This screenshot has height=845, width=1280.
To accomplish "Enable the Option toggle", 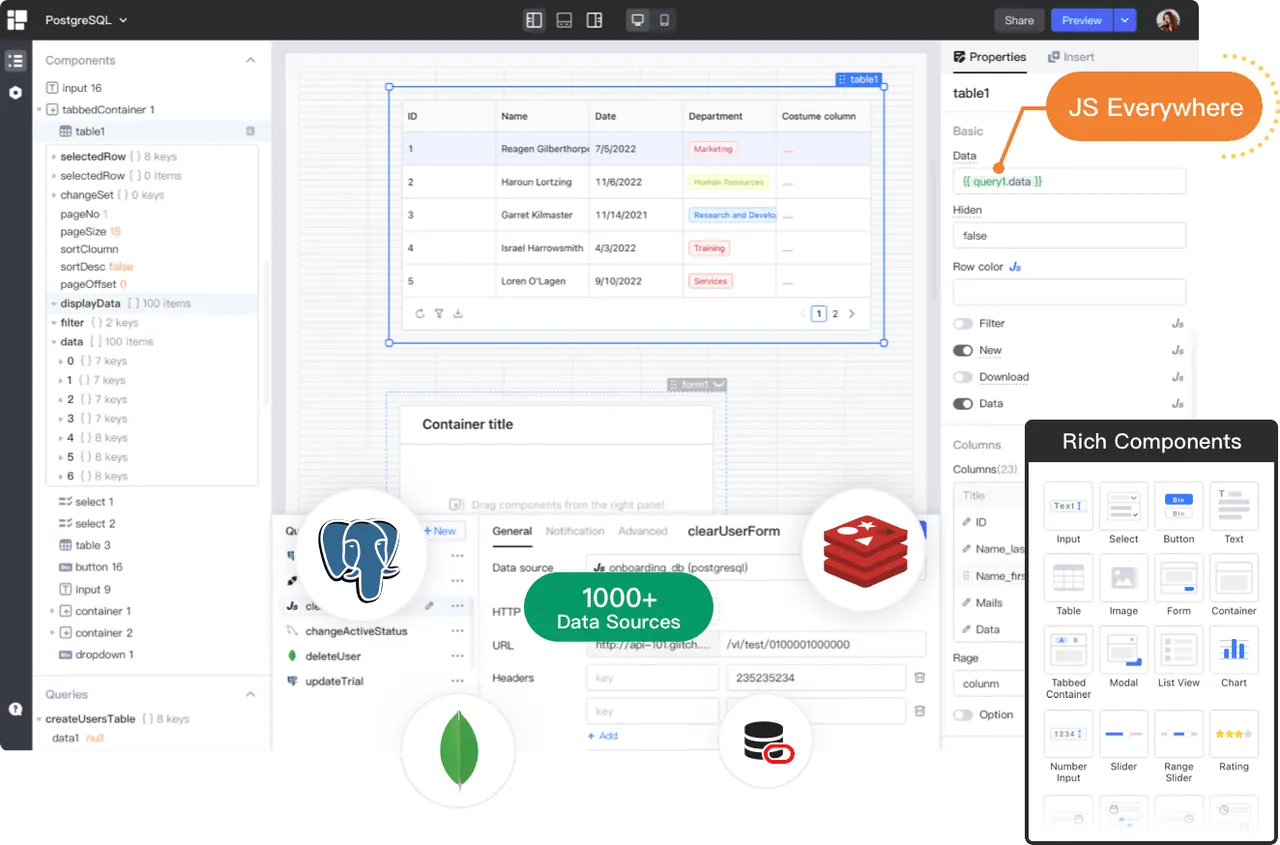I will 963,715.
